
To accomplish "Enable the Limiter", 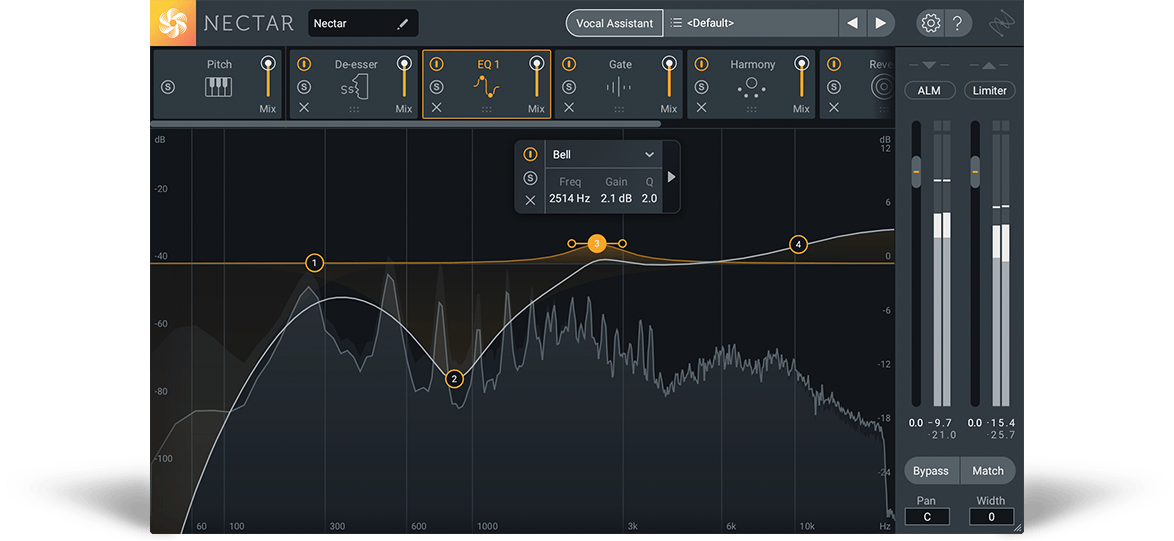I will [x=990, y=91].
